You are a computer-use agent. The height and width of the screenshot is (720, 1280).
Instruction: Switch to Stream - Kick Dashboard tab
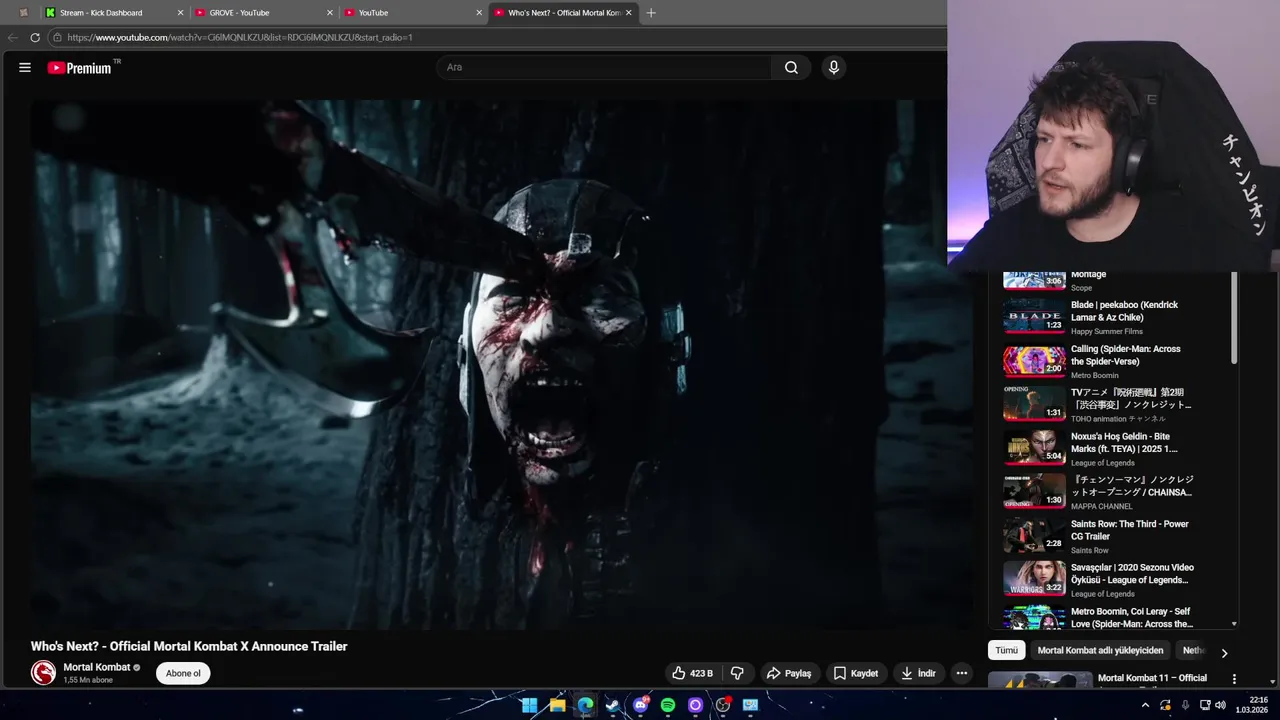[115, 13]
